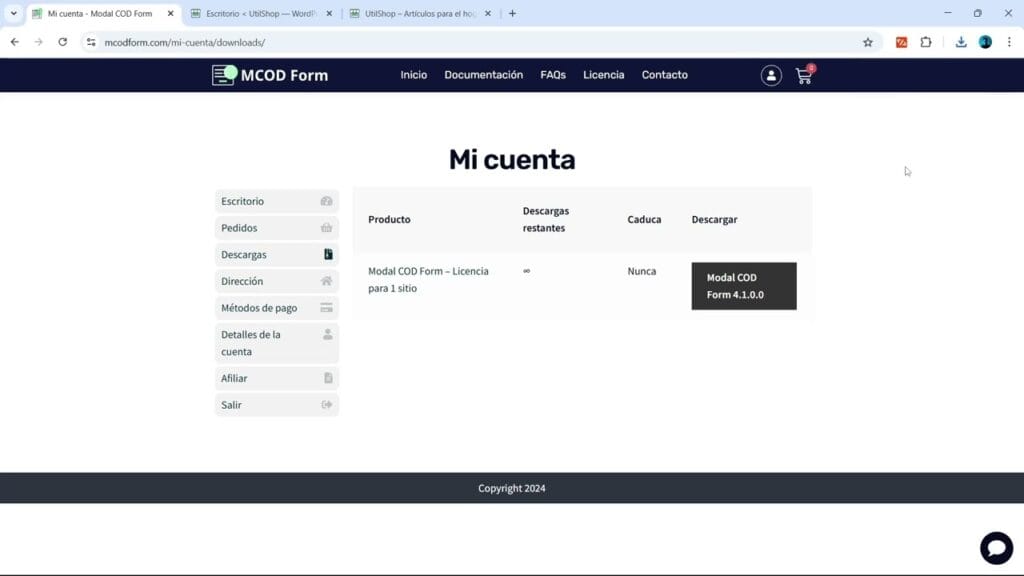Screen dimensions: 1024x576
Task: Click the Mi cuenta page heading
Action: (512, 159)
